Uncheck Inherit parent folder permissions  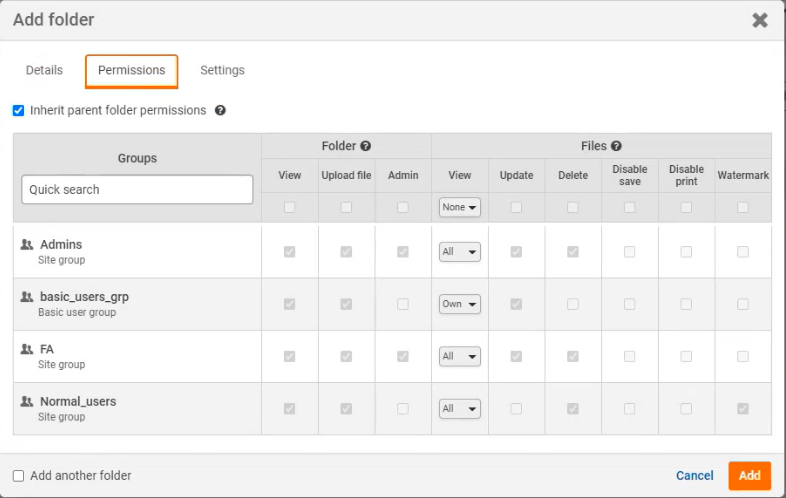18,111
